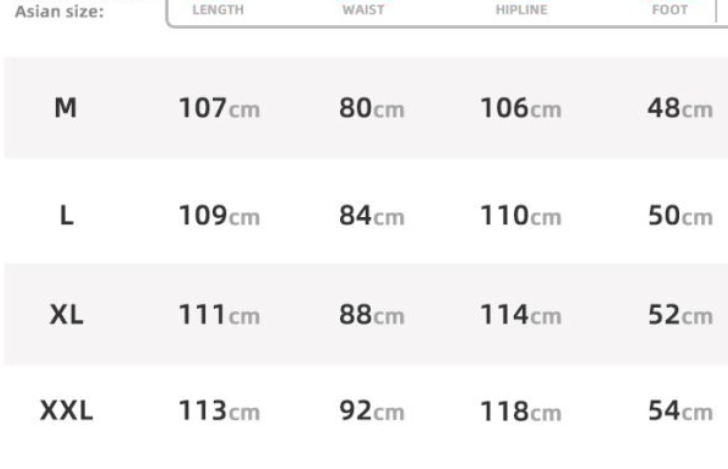
Task: Select the 118cm hipline value
Action: click(x=520, y=411)
